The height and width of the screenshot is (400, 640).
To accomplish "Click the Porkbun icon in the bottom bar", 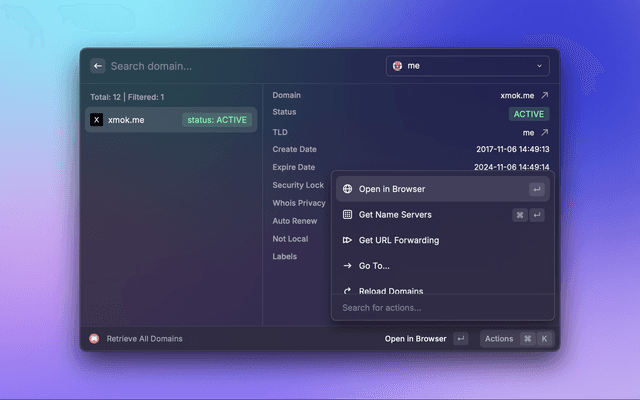I will pyautogui.click(x=95, y=339).
